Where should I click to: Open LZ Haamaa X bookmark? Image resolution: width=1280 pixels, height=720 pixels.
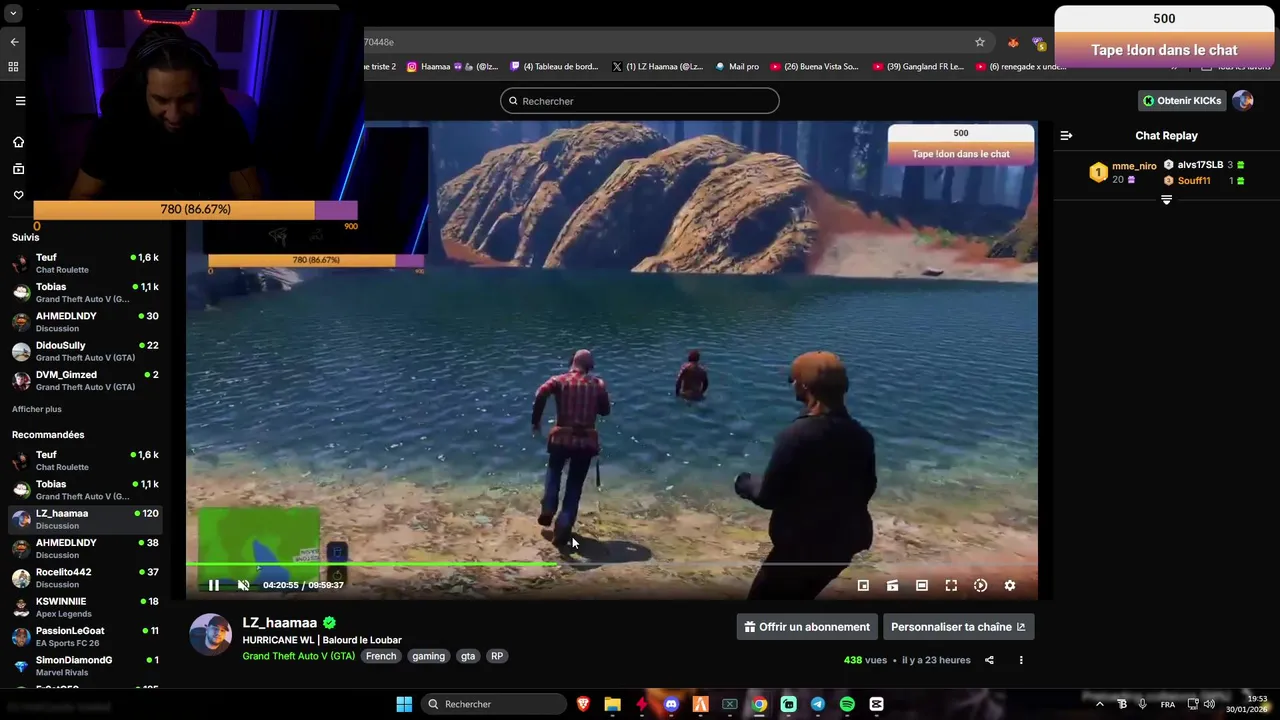(x=657, y=67)
